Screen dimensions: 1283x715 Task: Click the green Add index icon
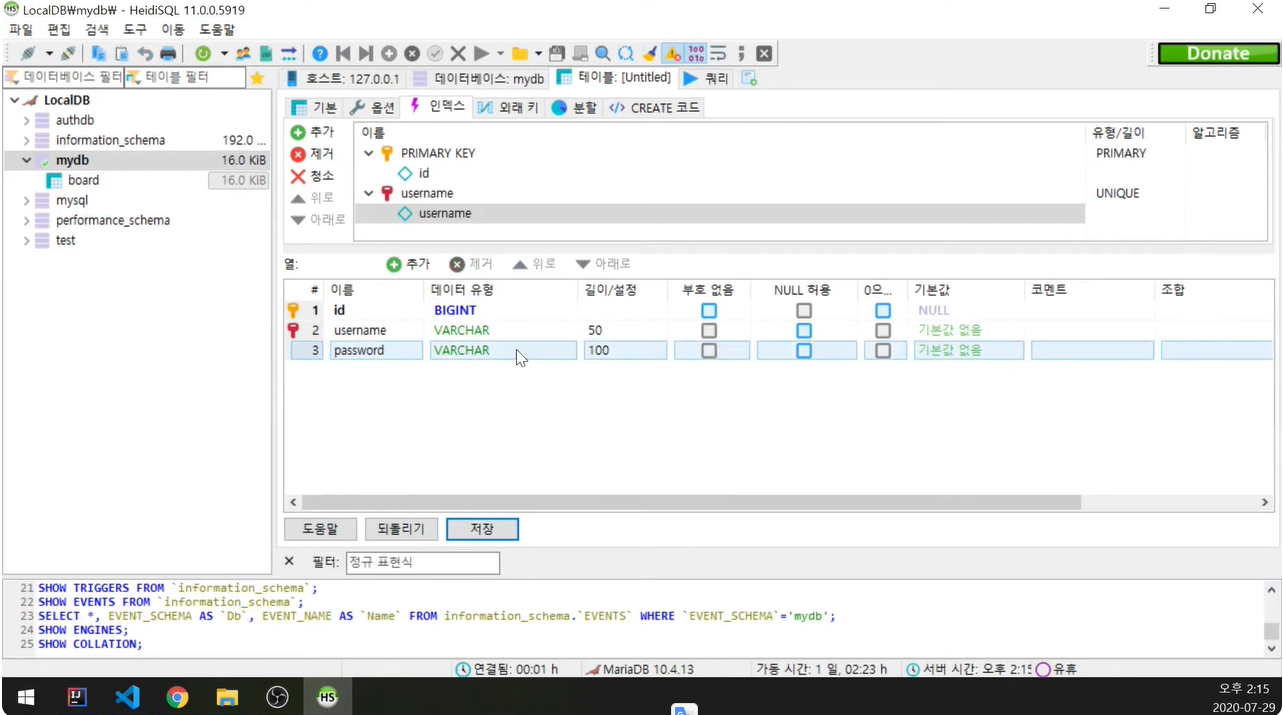(298, 132)
